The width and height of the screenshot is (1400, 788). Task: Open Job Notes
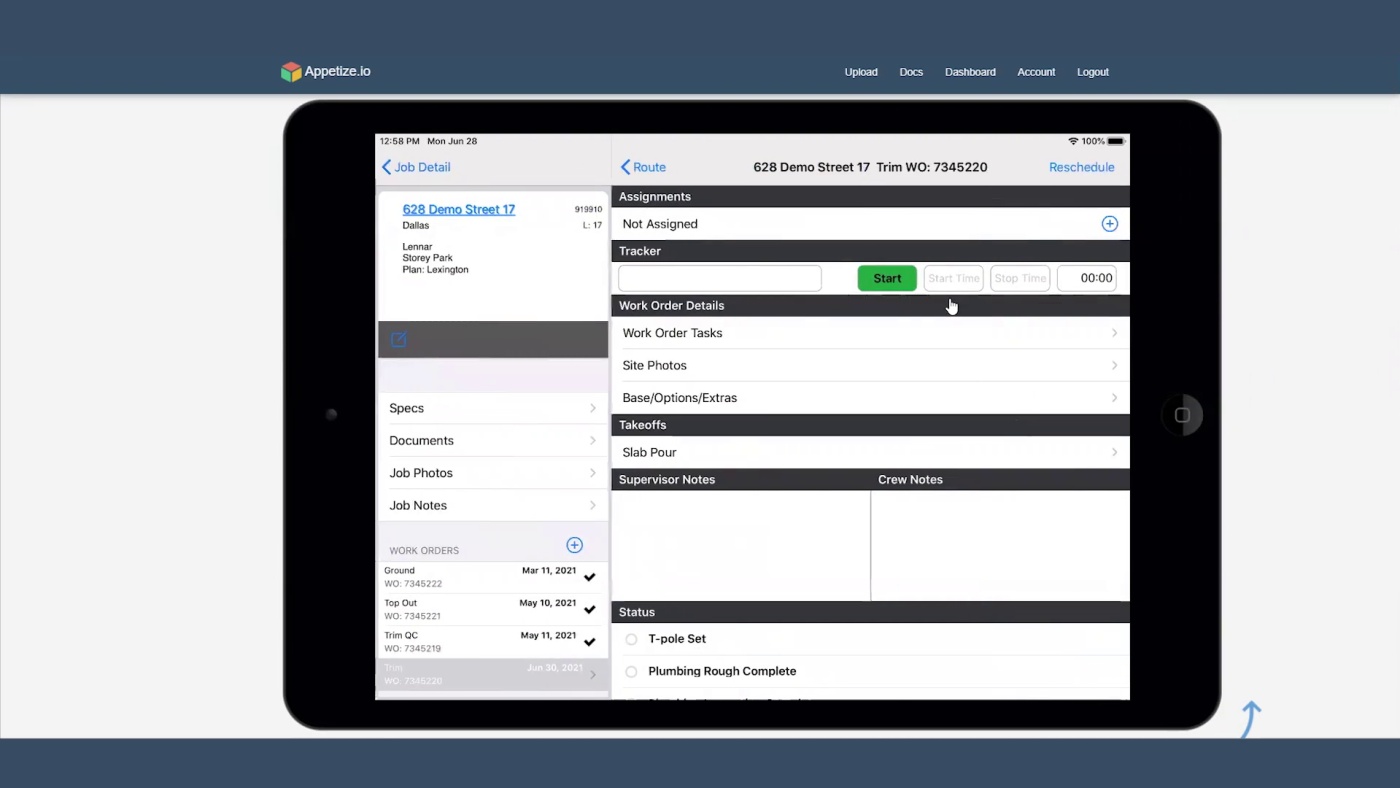(492, 505)
